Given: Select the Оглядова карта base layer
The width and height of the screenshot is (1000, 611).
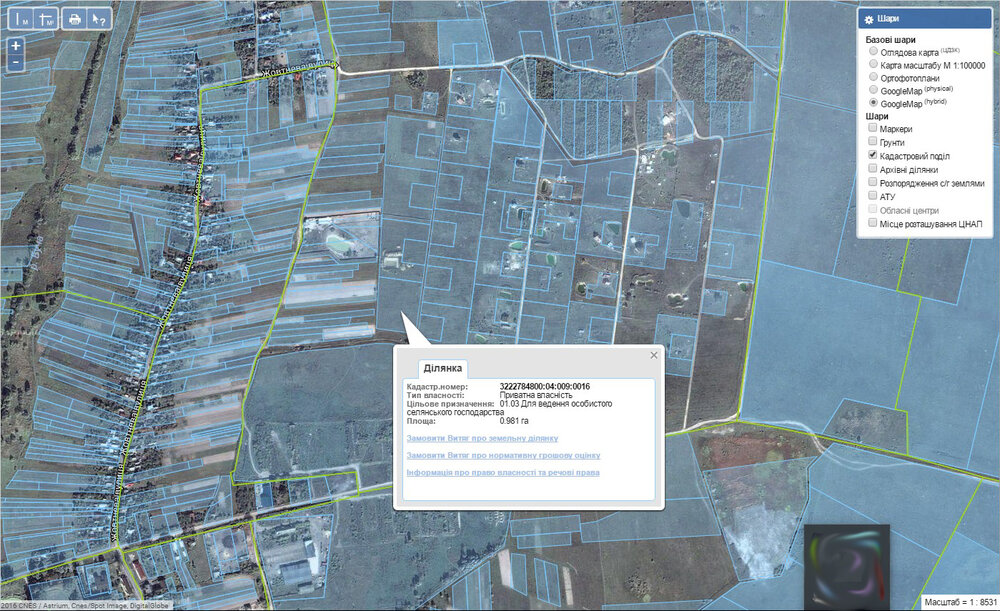Looking at the screenshot, I should click(x=873, y=50).
